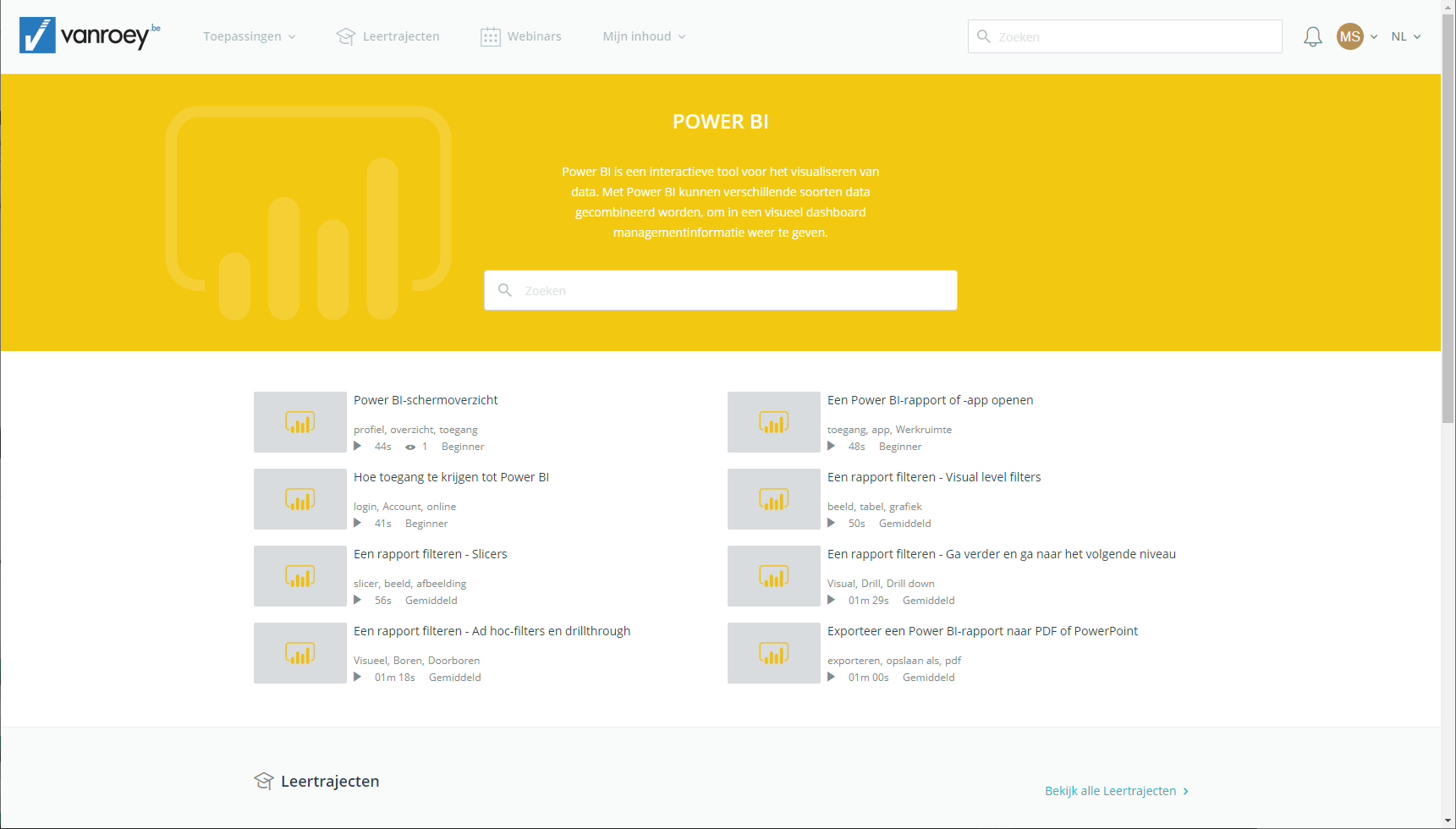Screen dimensions: 1456x829
Task: Click the graduation cap icon beside Leertrajecten heading
Action: click(264, 781)
